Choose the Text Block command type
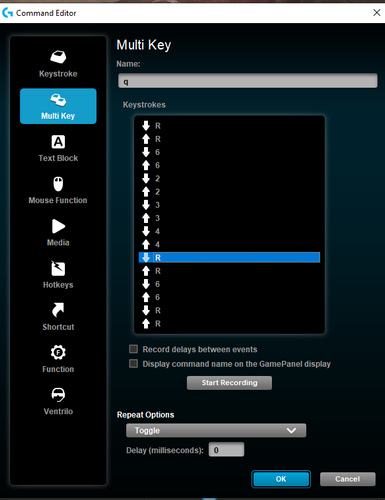 tap(58, 149)
